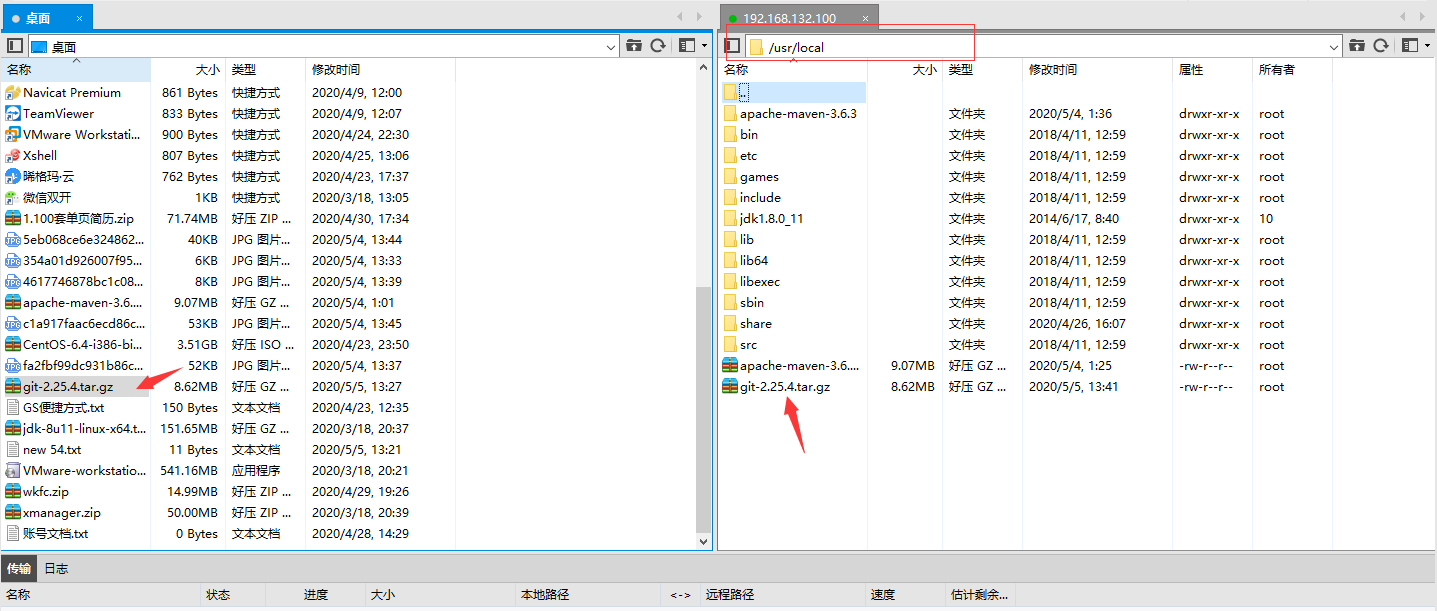Viewport: 1437px width, 611px height.
Task: Click the left pane vertical scrollbar thumb
Action: [x=704, y=410]
